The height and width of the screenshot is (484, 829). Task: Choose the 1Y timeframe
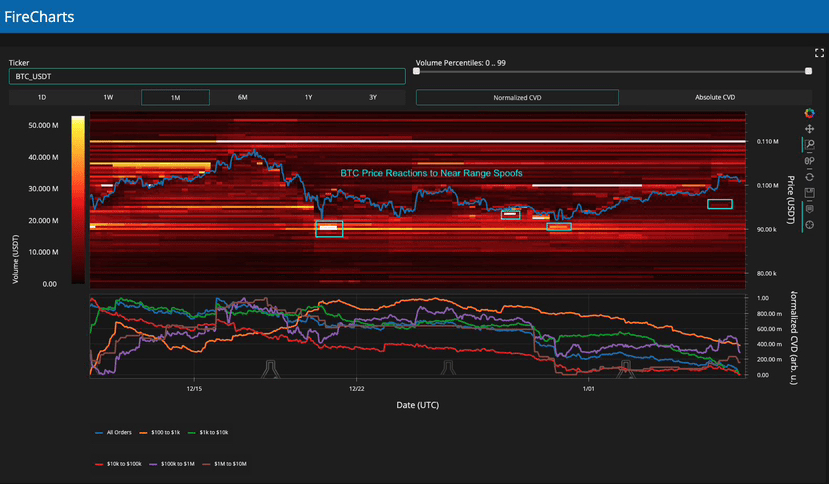pos(308,98)
